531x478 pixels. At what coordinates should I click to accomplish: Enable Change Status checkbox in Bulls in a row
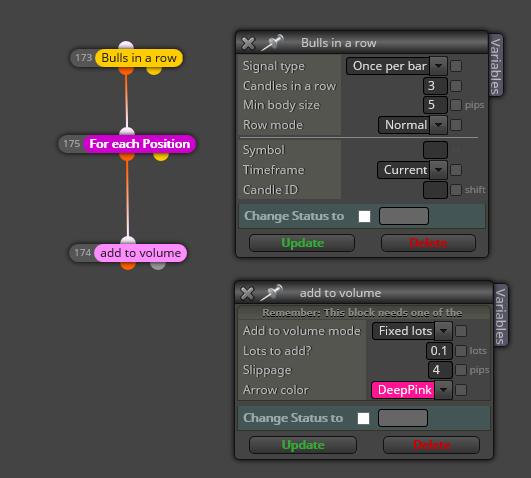point(364,216)
